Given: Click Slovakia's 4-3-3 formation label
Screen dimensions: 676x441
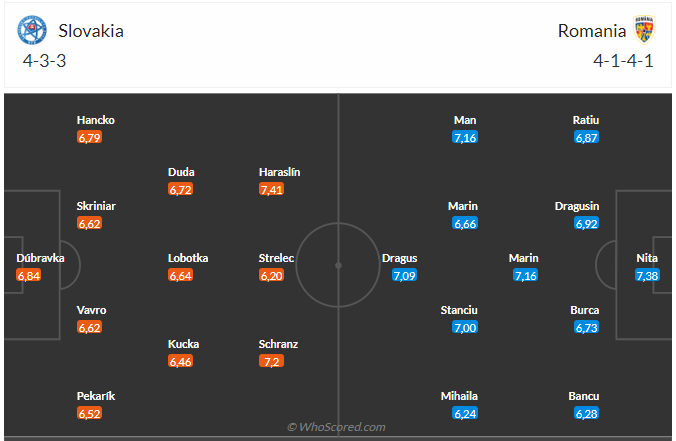Looking at the screenshot, I should pos(45,60).
